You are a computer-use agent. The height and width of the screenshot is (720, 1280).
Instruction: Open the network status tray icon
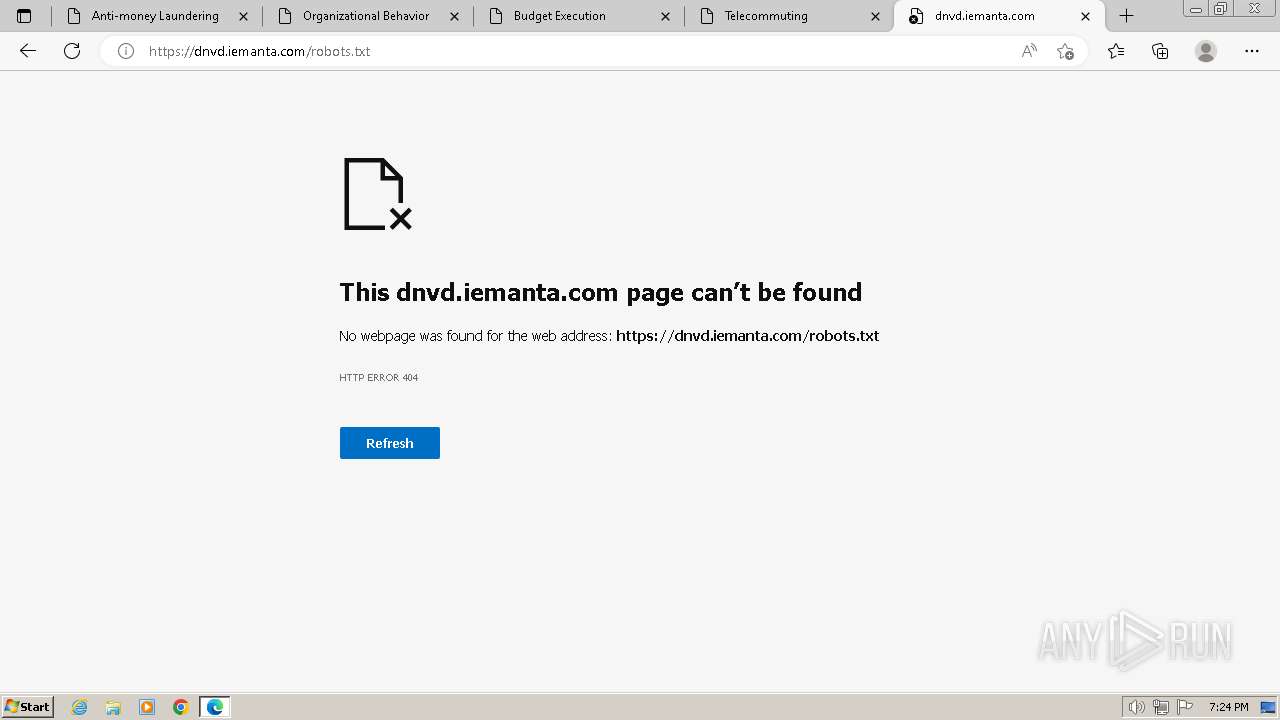click(x=1161, y=707)
